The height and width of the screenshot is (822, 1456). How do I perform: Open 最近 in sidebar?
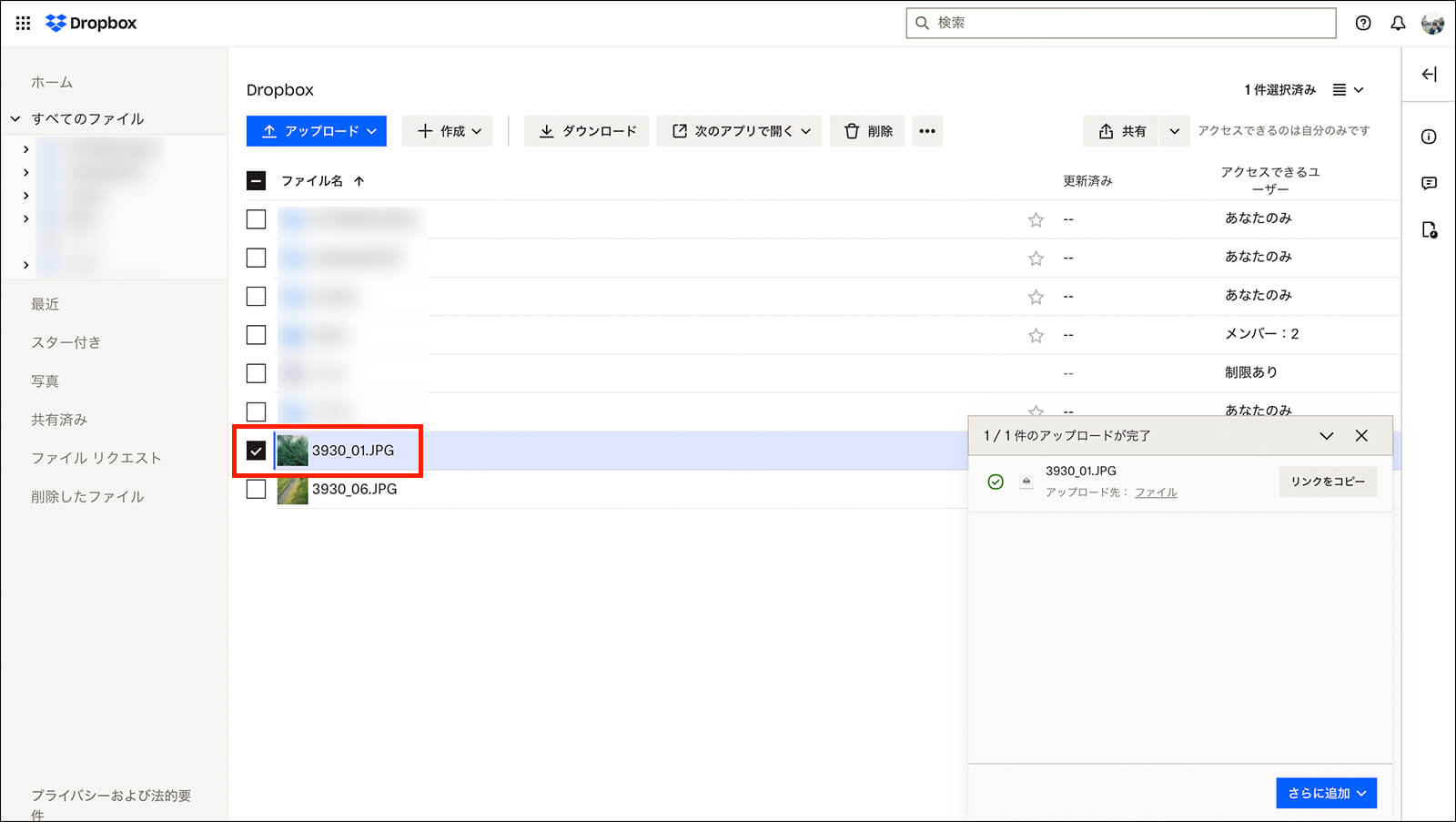[45, 304]
